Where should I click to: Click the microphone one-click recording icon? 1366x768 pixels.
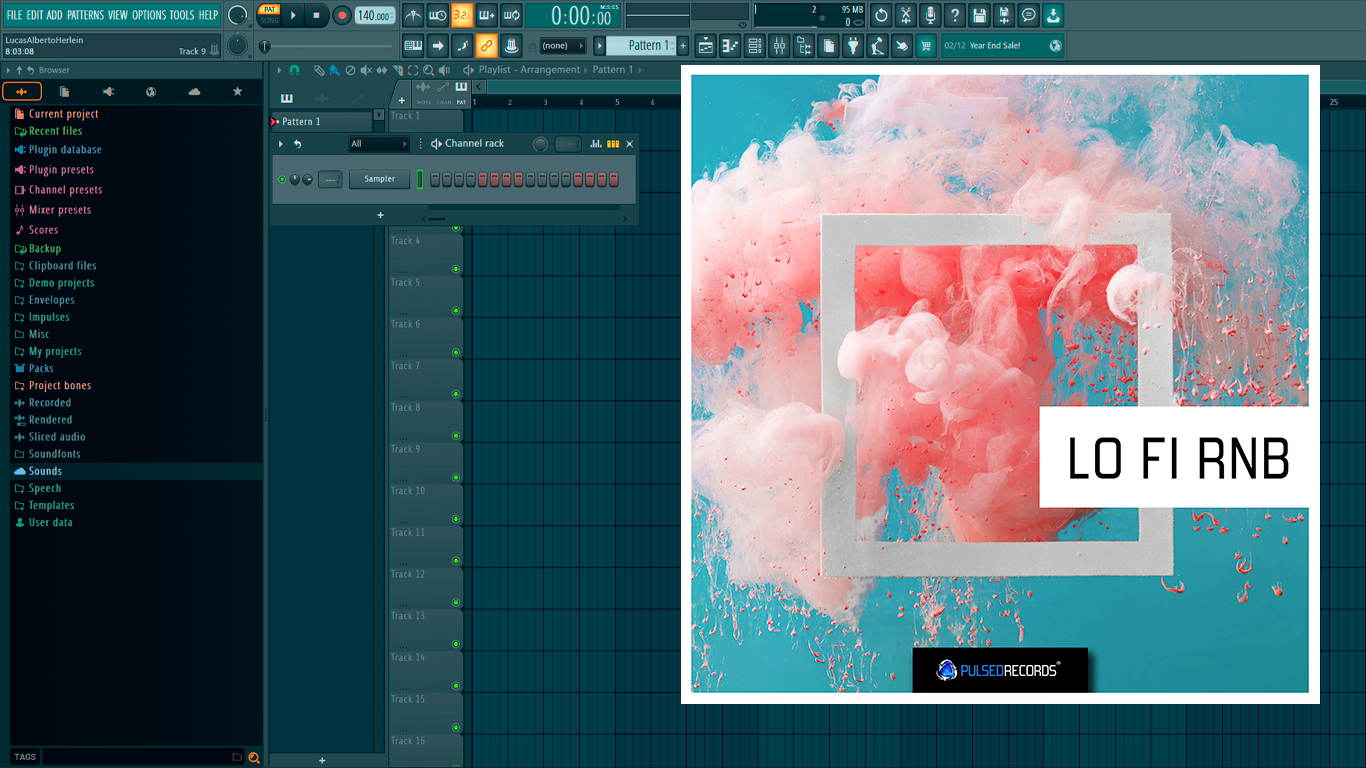pos(930,15)
